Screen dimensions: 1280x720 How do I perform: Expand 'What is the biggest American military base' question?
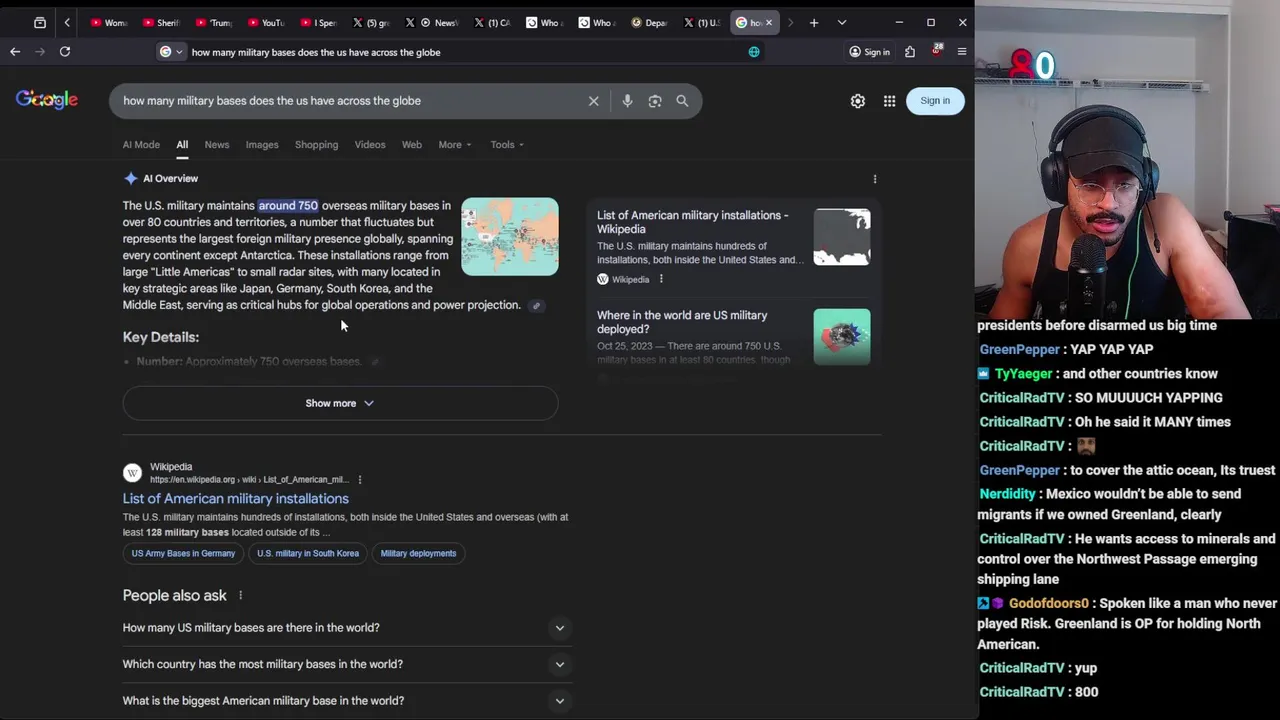coord(345,701)
